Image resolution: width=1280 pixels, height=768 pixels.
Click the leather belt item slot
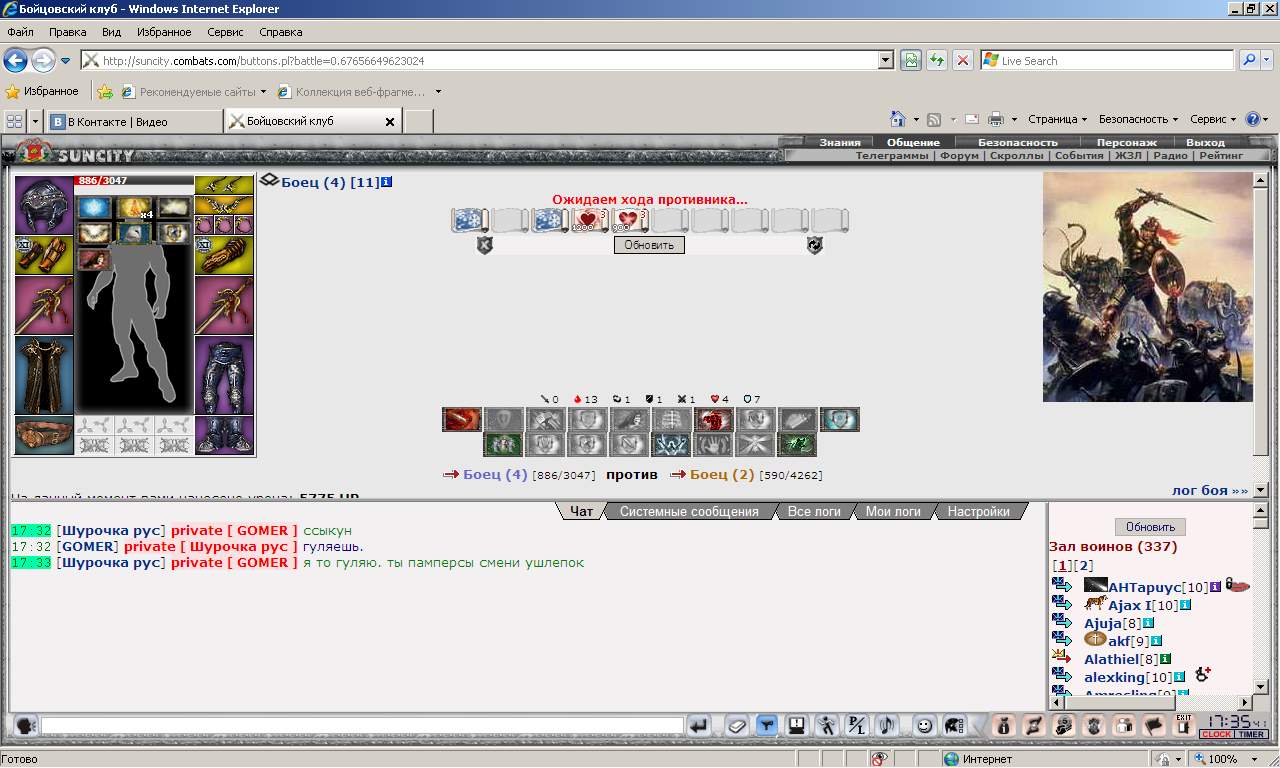[x=44, y=436]
